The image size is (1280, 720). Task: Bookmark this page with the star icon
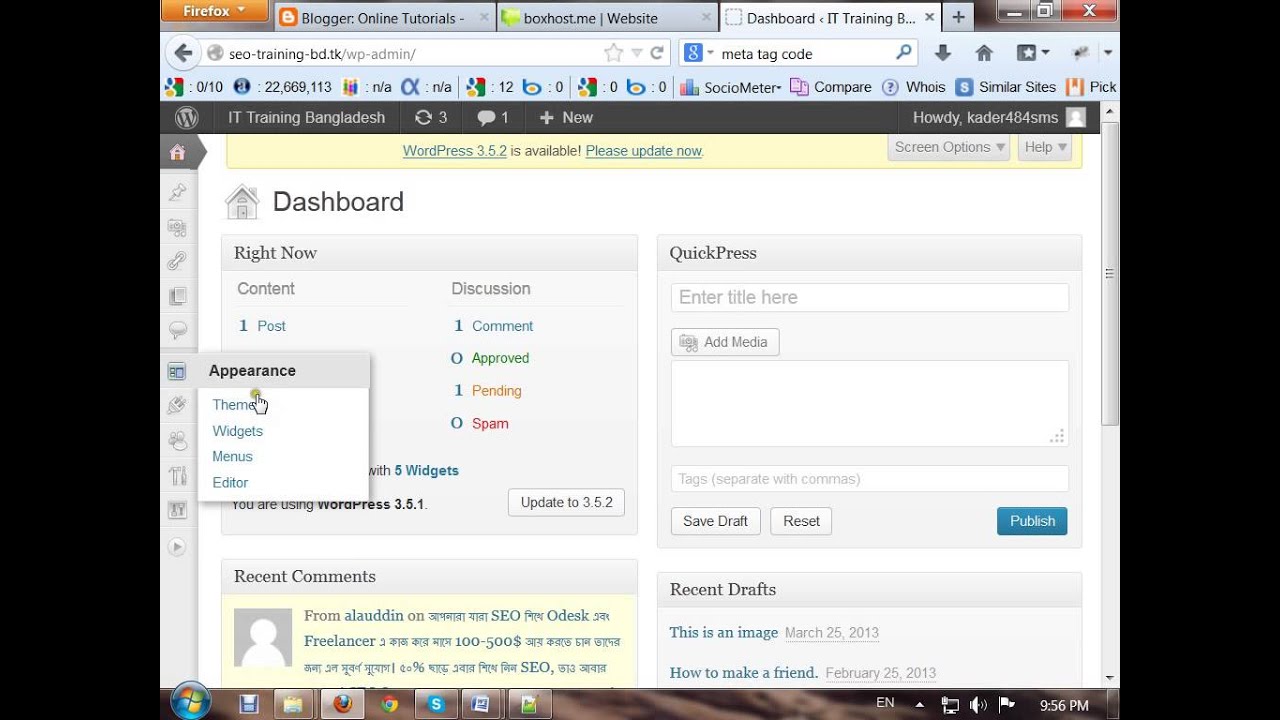click(613, 53)
